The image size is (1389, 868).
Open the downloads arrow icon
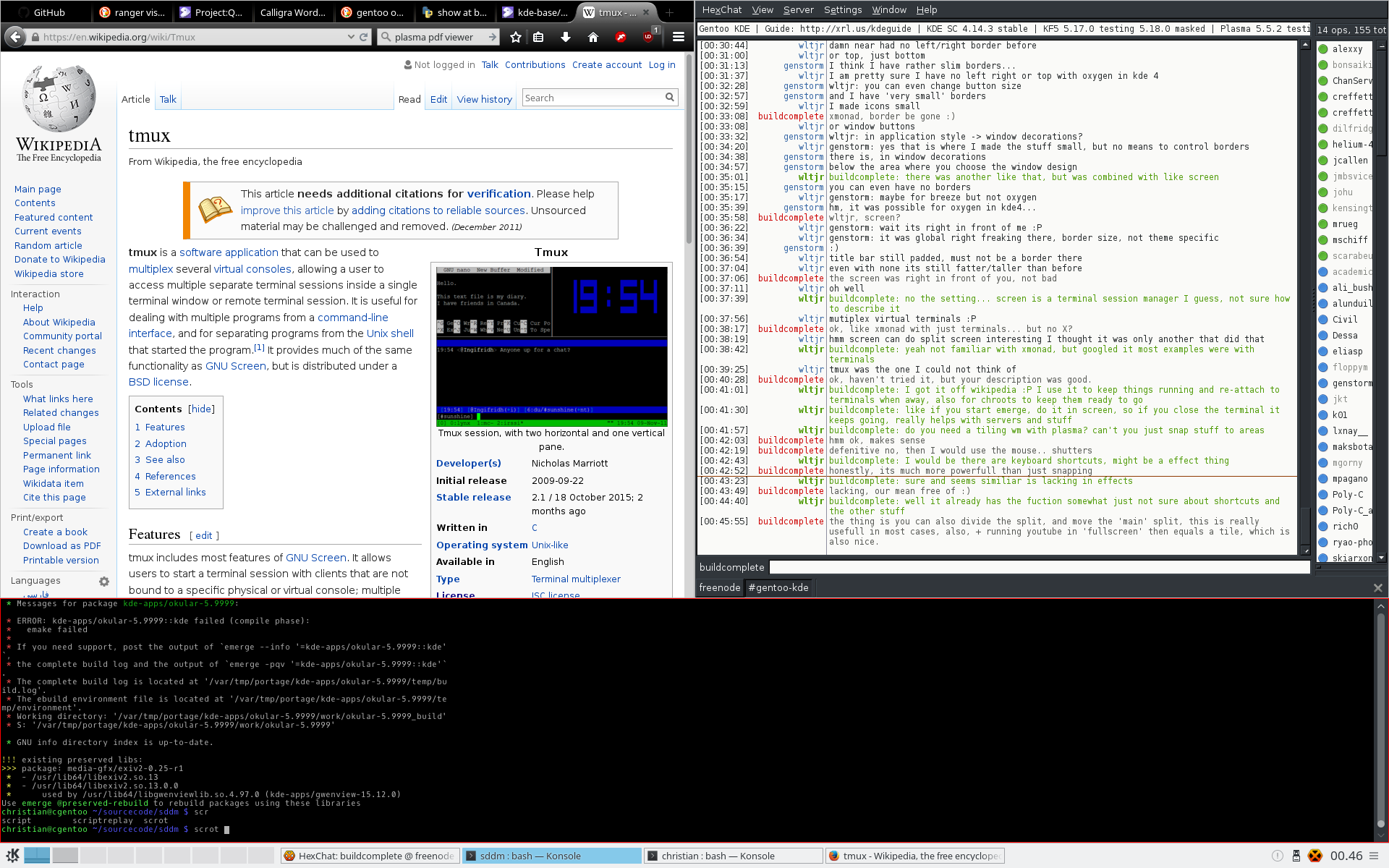566,37
